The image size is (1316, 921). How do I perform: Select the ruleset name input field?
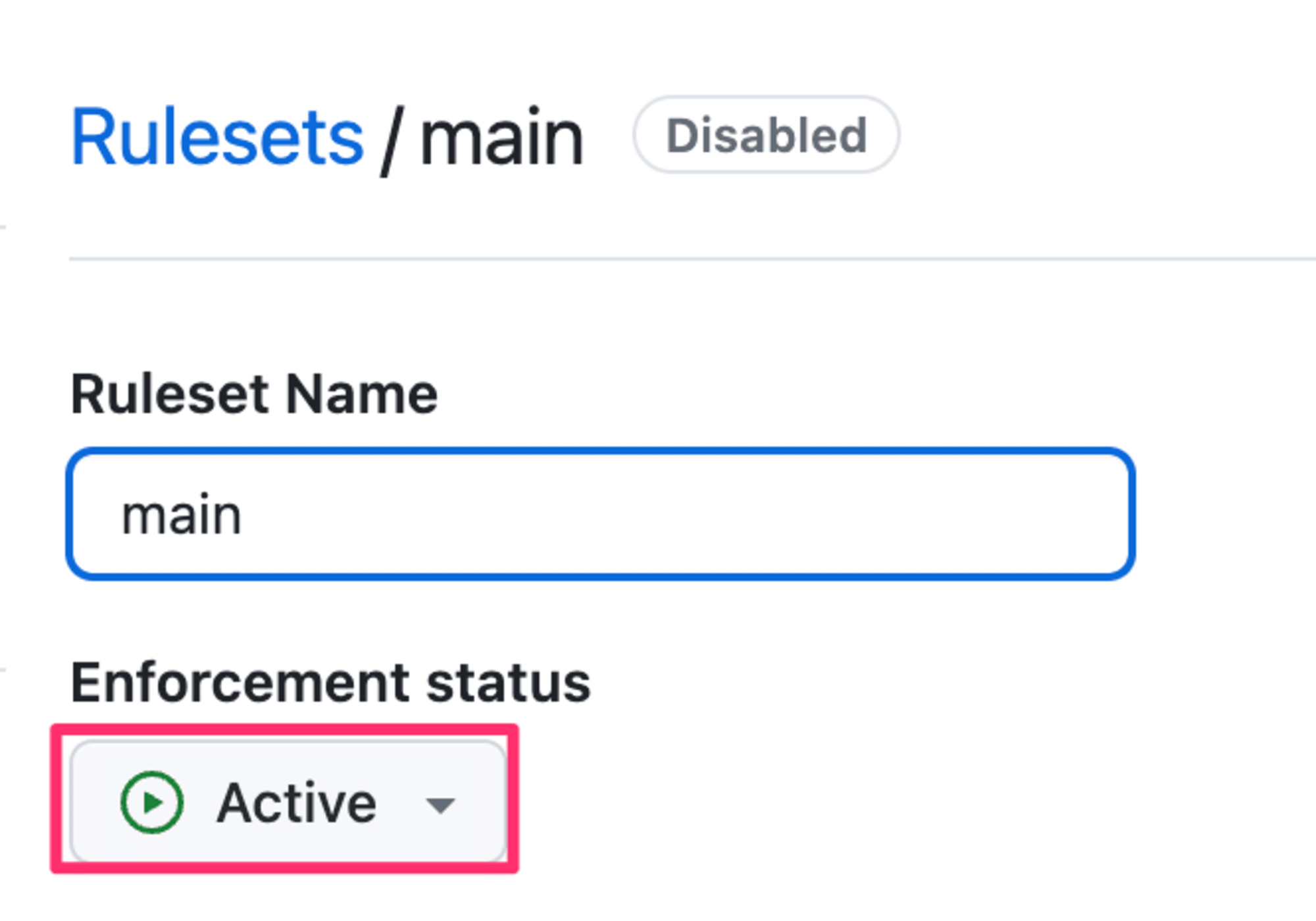[x=601, y=510]
